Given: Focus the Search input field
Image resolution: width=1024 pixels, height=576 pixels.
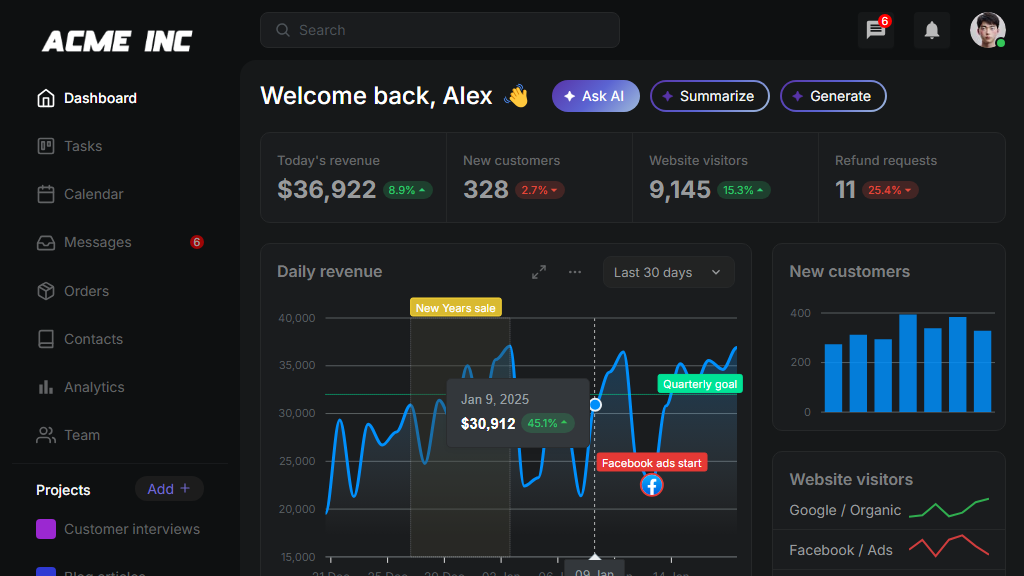Looking at the screenshot, I should point(440,30).
